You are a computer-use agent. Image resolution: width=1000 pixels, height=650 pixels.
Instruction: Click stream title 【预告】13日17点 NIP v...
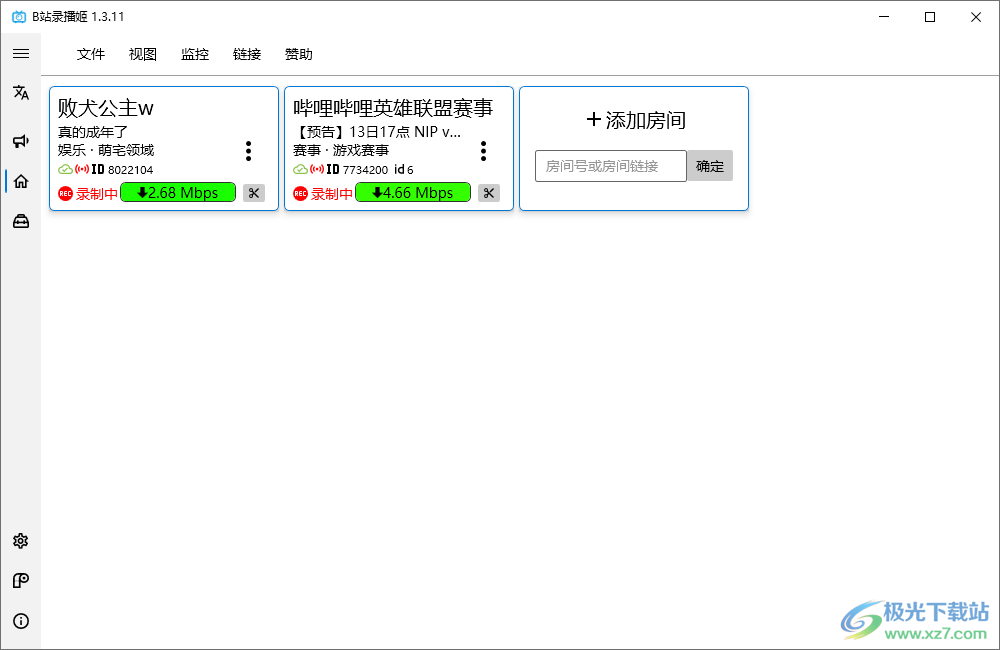pyautogui.click(x=376, y=132)
